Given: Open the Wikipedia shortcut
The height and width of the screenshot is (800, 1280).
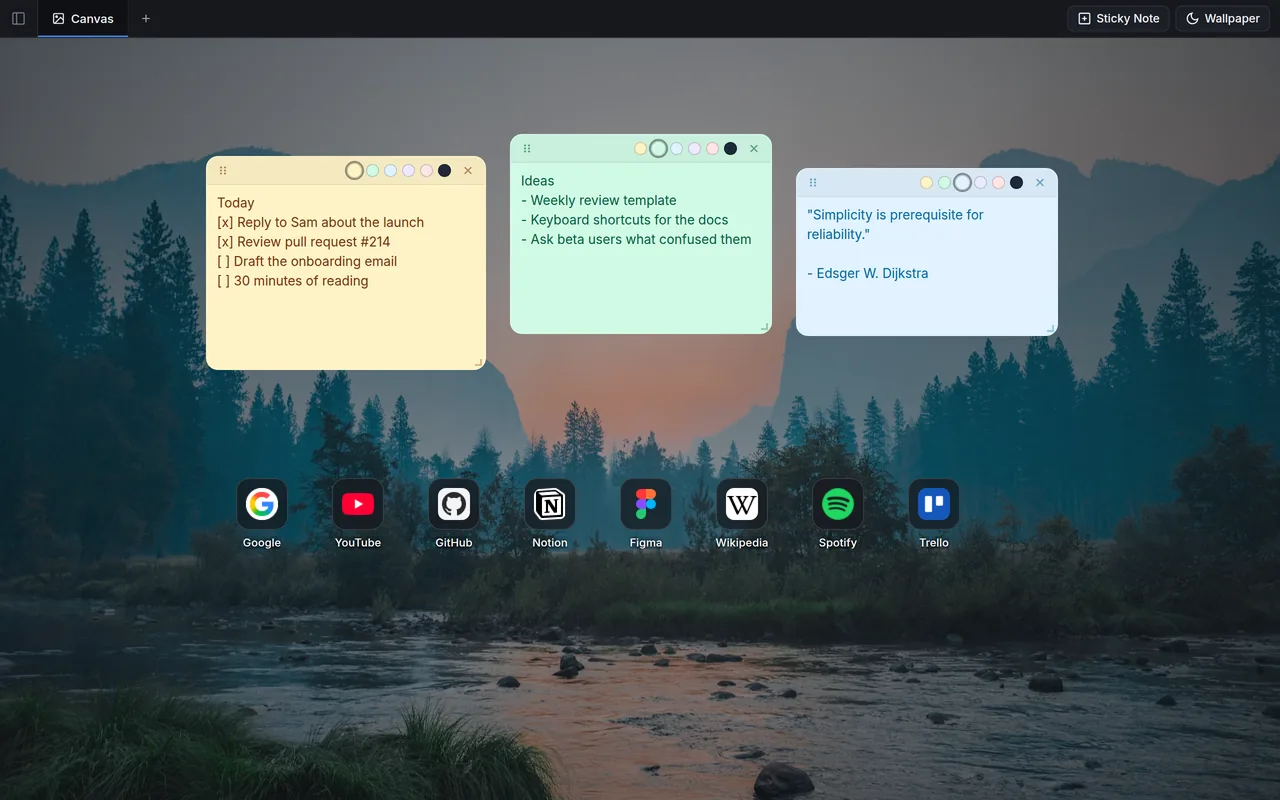Looking at the screenshot, I should click(742, 514).
